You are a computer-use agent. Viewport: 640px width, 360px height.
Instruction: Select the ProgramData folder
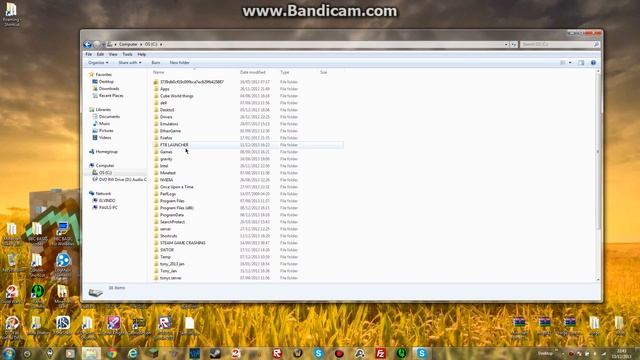click(x=171, y=215)
